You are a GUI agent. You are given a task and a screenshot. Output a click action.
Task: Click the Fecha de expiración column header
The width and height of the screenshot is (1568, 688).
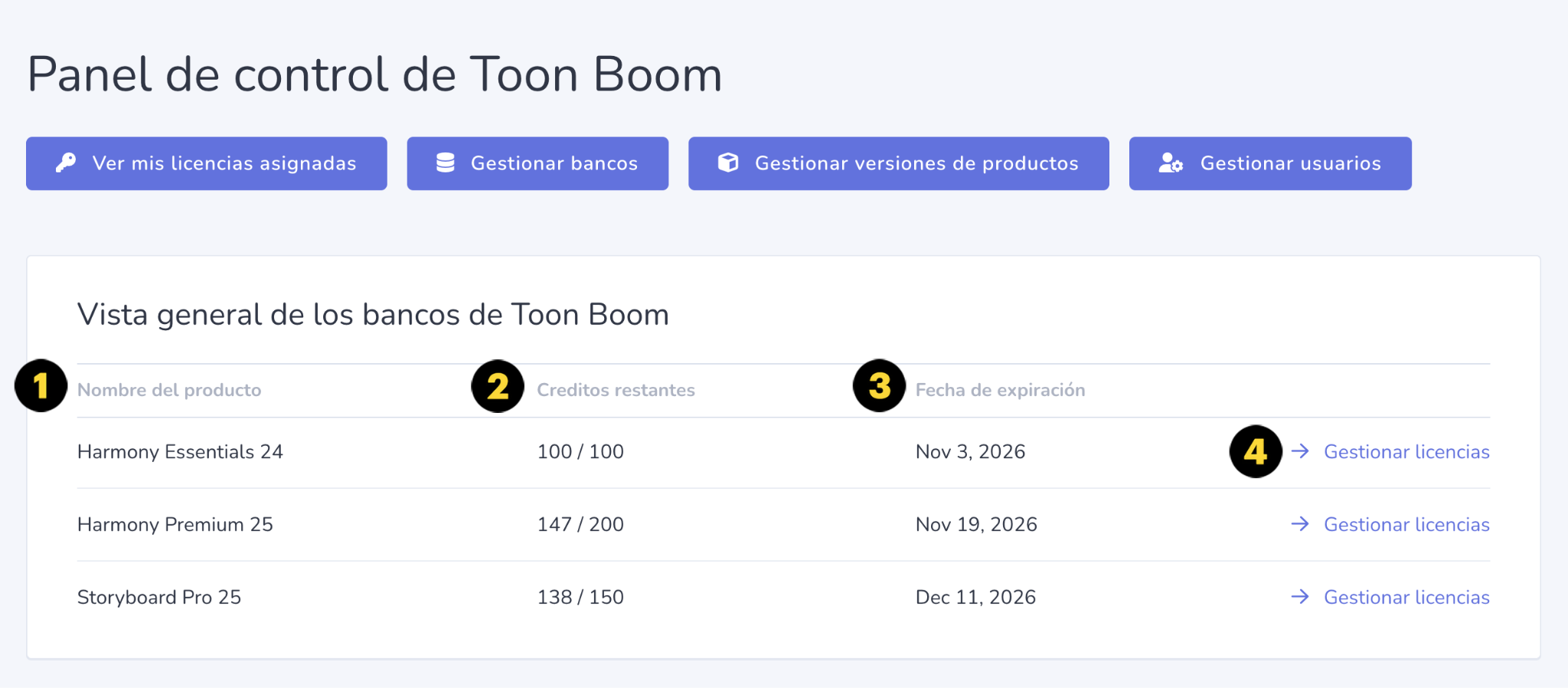(1000, 390)
